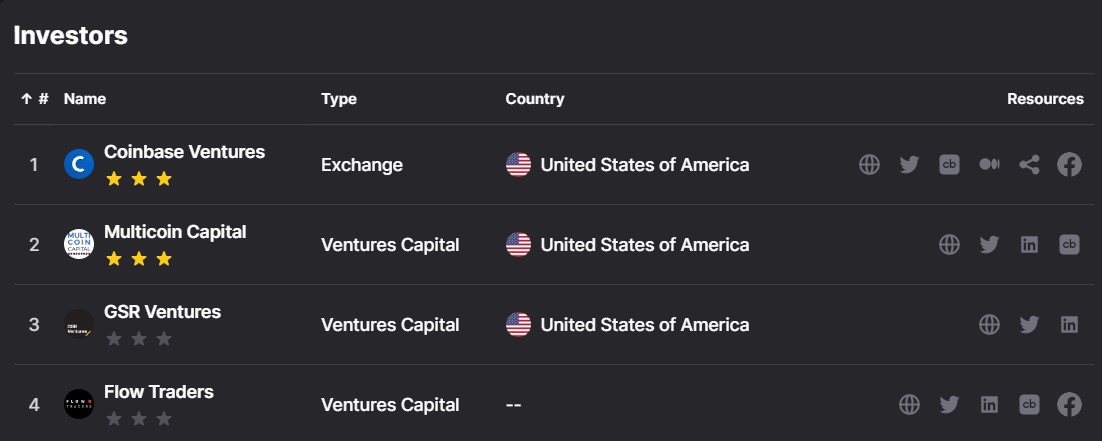Open Coinbase Ventures Twitter profile
This screenshot has height=441, width=1102.
(909, 165)
